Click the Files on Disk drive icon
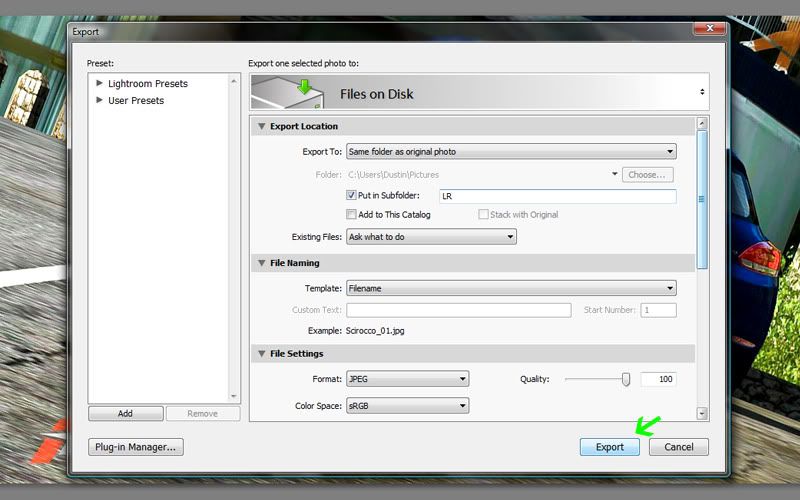The image size is (800, 500). pyautogui.click(x=288, y=92)
